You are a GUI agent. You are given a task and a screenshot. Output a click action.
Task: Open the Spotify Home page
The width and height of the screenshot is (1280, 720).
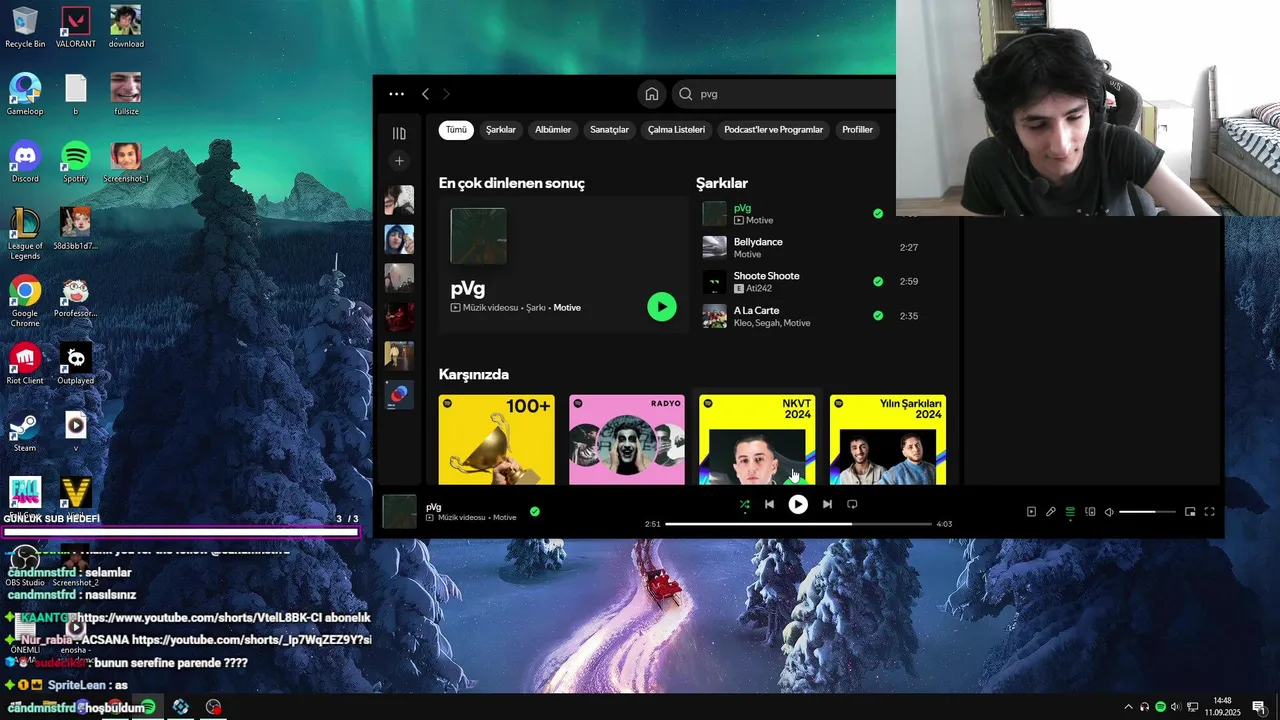[x=652, y=94]
